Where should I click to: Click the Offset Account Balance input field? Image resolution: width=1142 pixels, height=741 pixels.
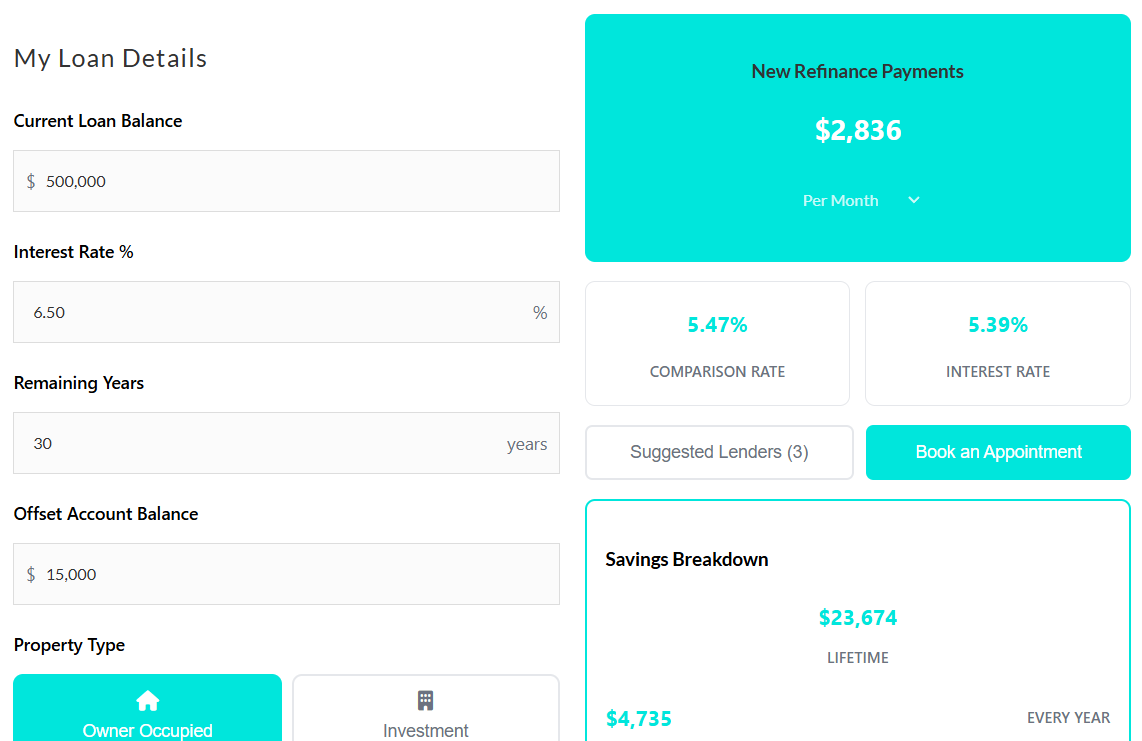tap(286, 574)
